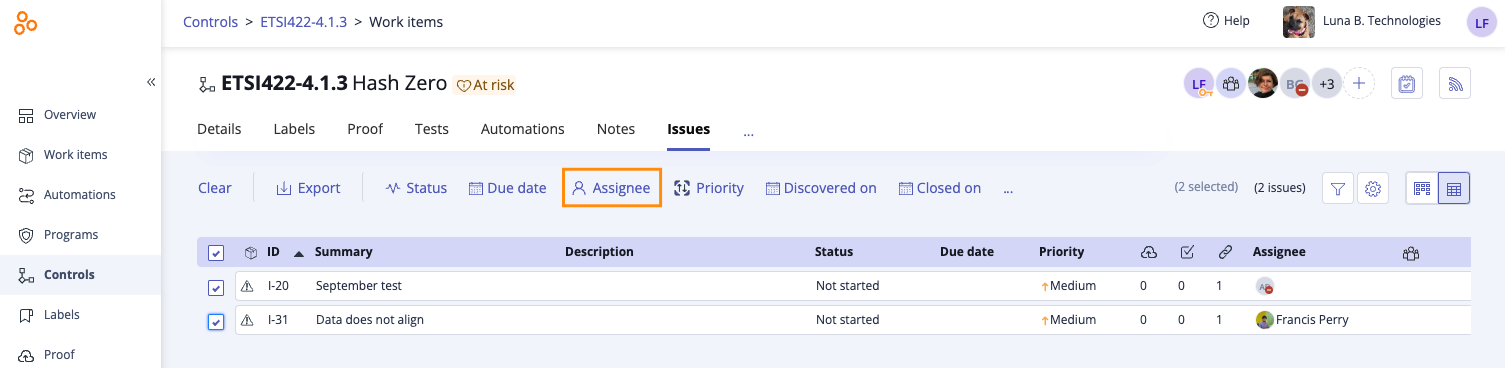Switch to the Labels tab

click(x=294, y=129)
